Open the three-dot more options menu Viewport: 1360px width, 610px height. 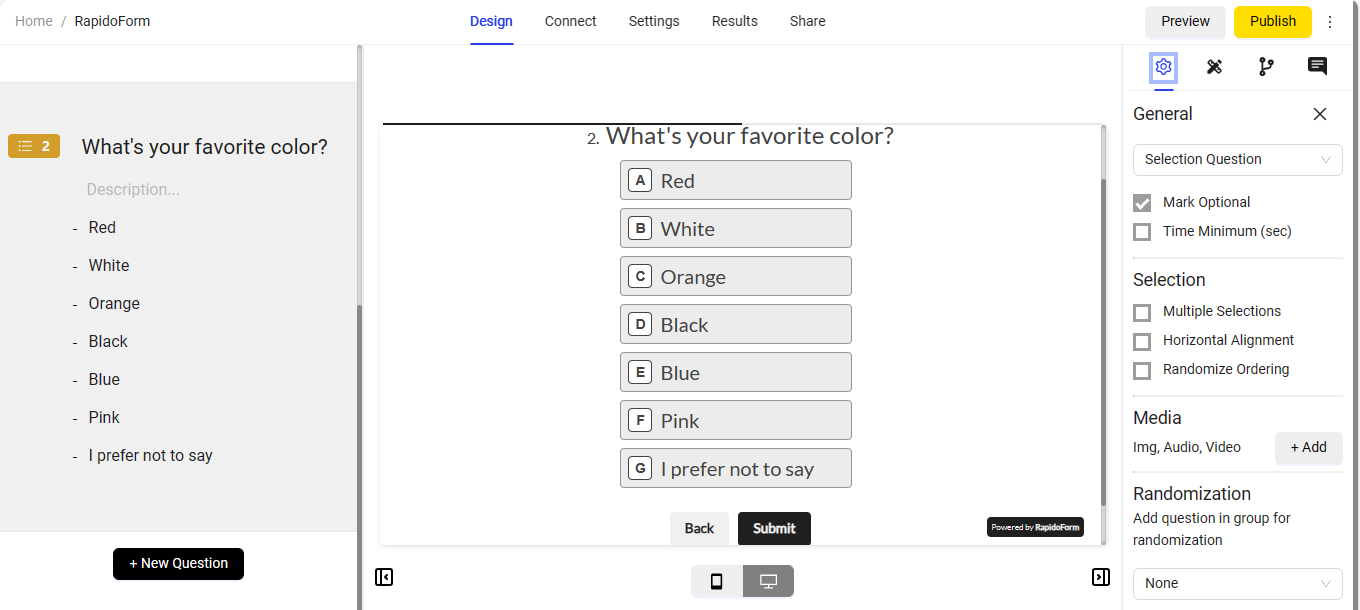point(1330,22)
